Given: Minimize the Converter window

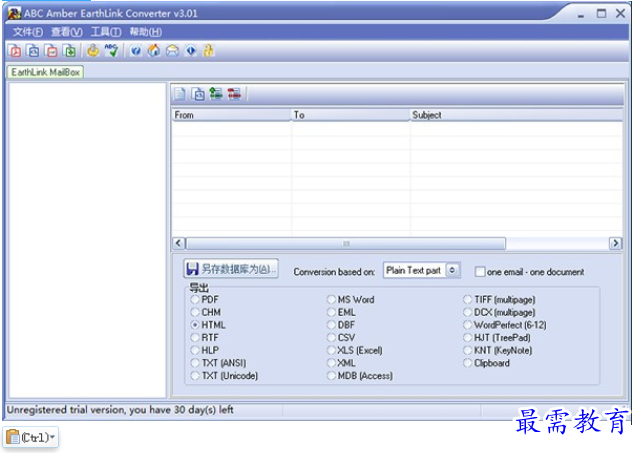Looking at the screenshot, I should point(581,15).
